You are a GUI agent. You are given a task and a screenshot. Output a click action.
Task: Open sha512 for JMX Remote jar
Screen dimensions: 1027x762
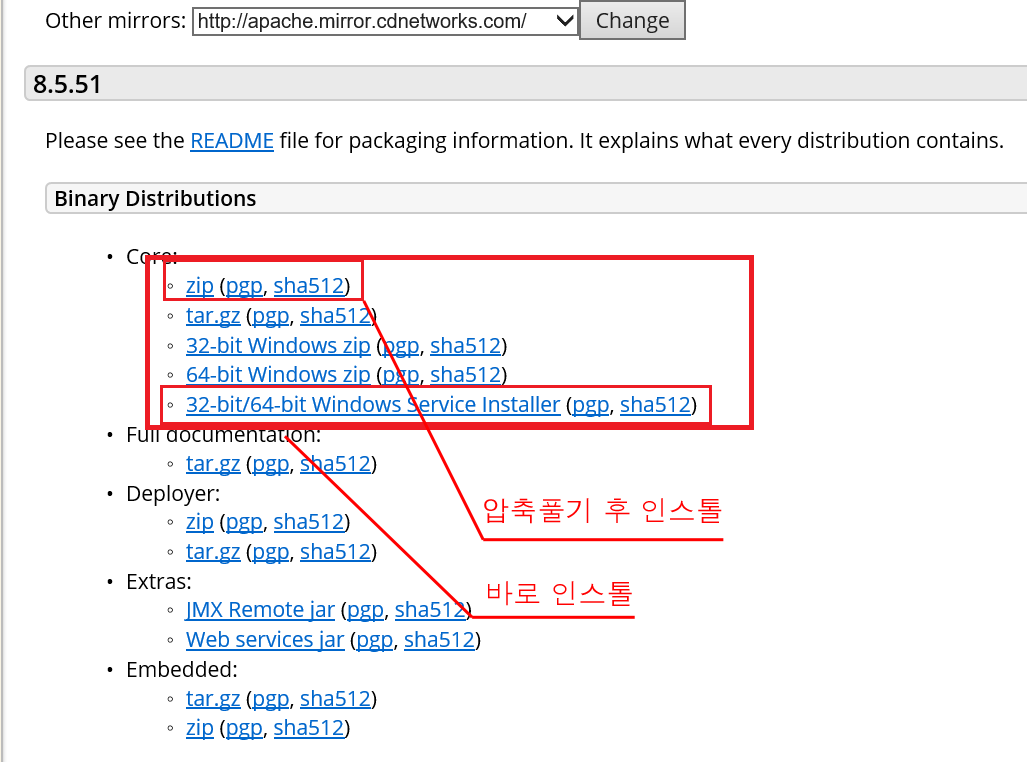430,610
